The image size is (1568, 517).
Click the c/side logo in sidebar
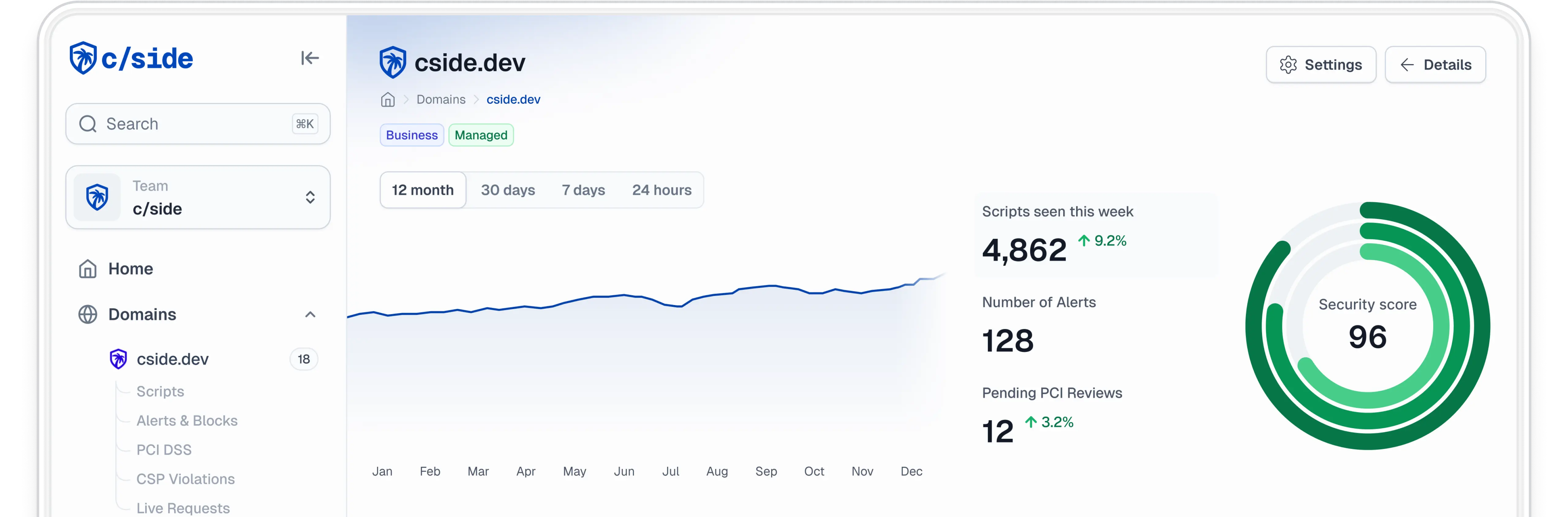pos(131,58)
